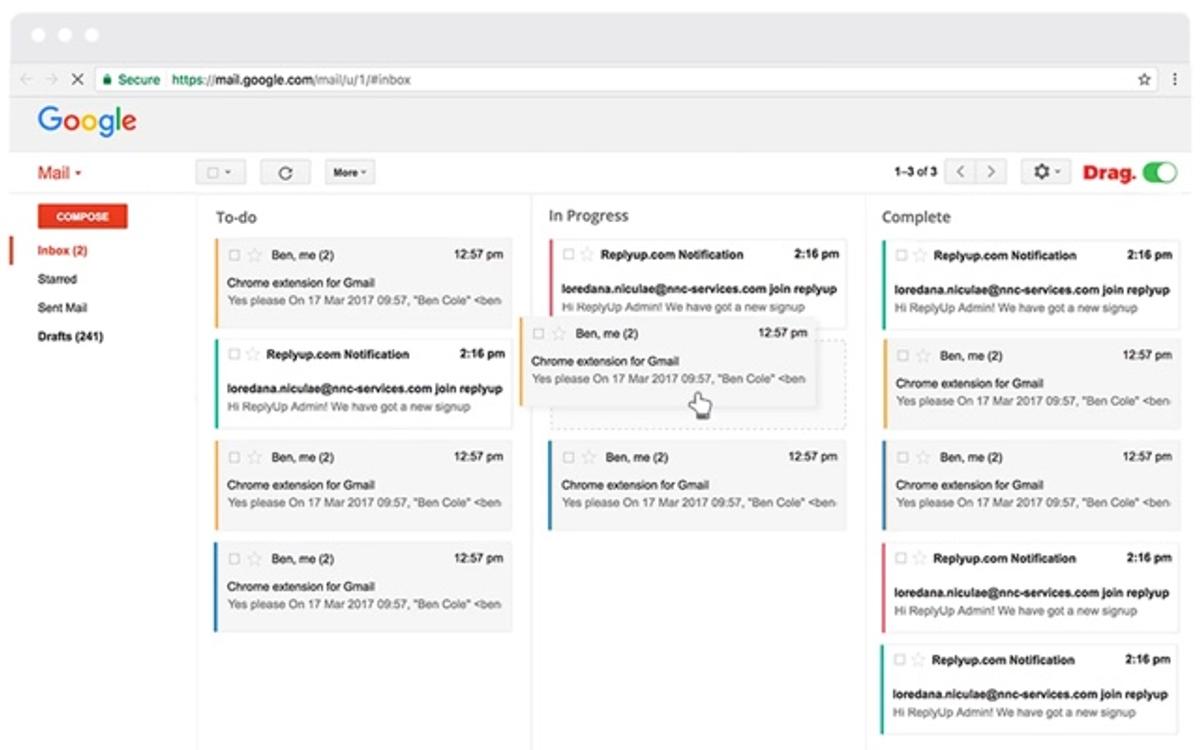The width and height of the screenshot is (1200, 750).
Task: Open the select-all checkbox dropdown
Action: pos(220,172)
